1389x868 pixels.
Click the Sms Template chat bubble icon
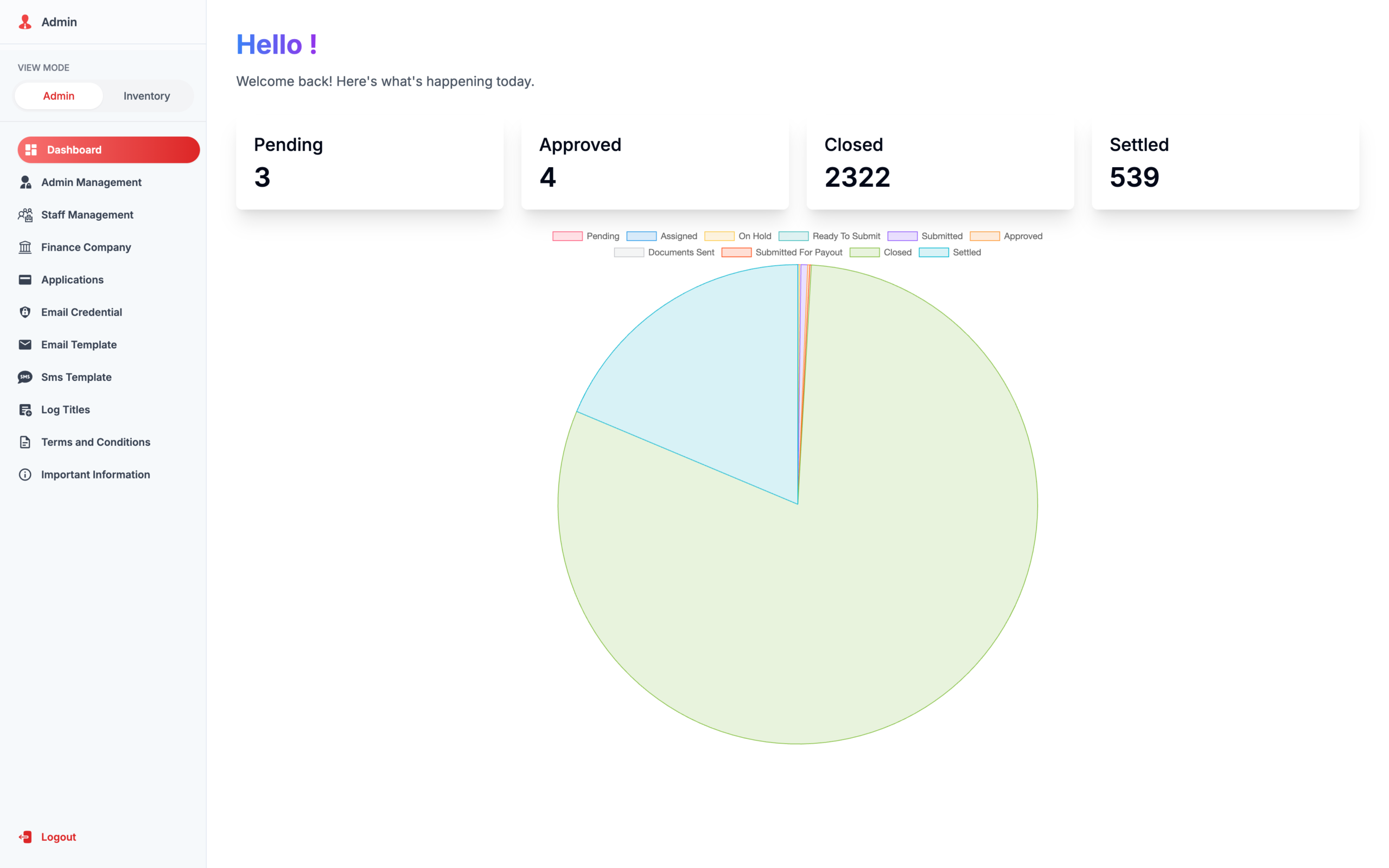[26, 377]
